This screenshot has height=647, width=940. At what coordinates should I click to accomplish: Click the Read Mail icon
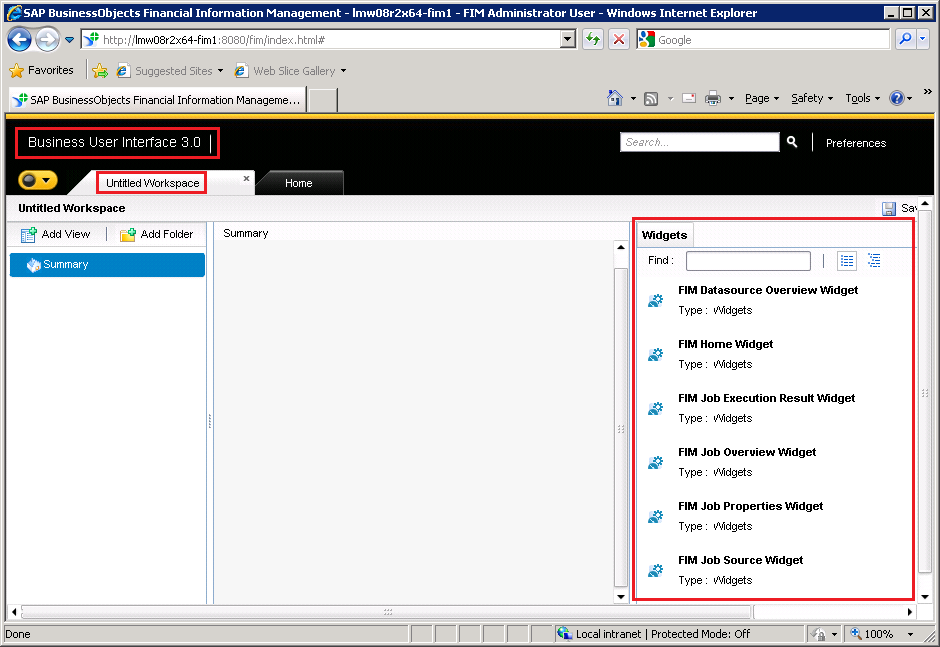coord(689,98)
